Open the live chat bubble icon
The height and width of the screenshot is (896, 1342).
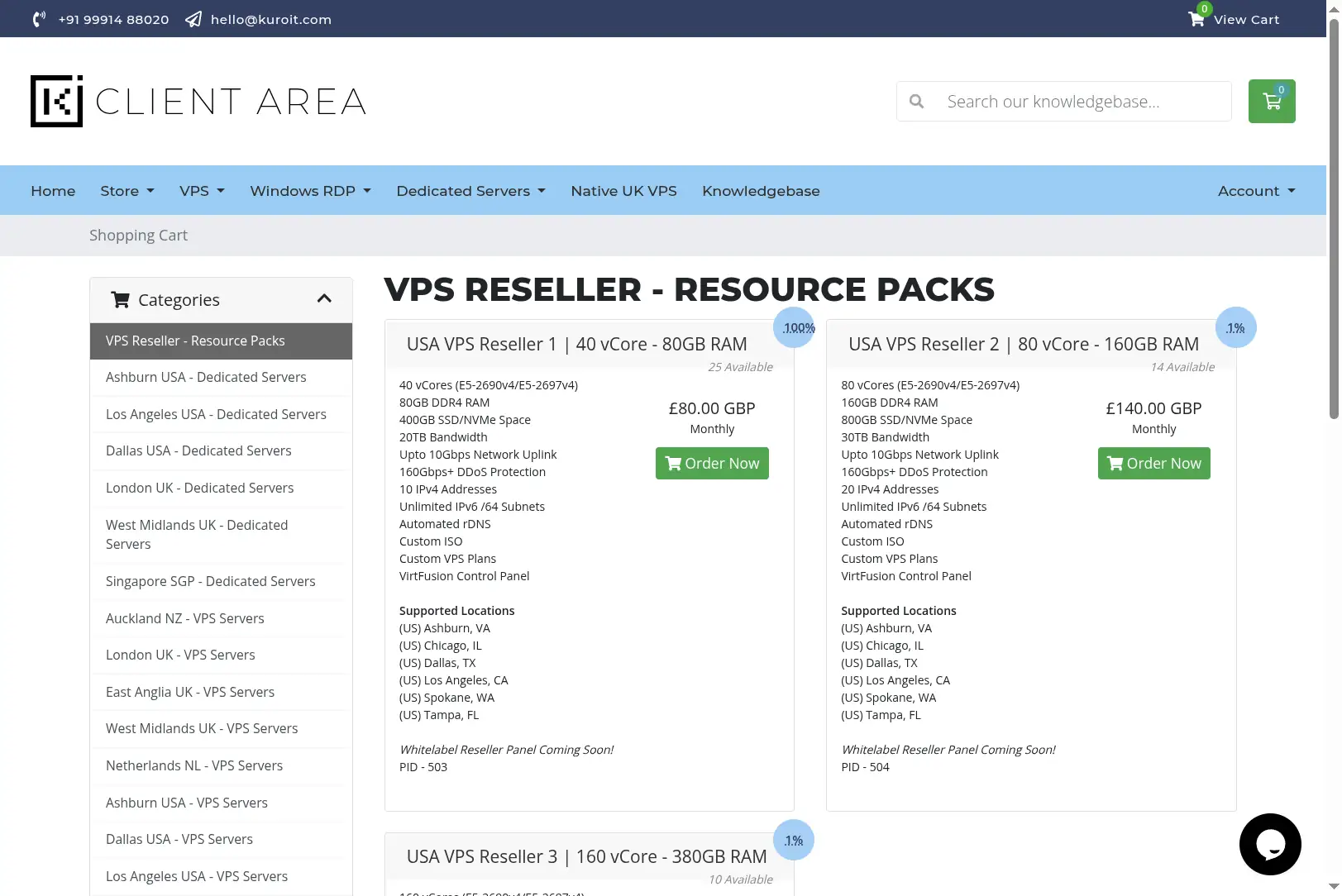pos(1270,844)
